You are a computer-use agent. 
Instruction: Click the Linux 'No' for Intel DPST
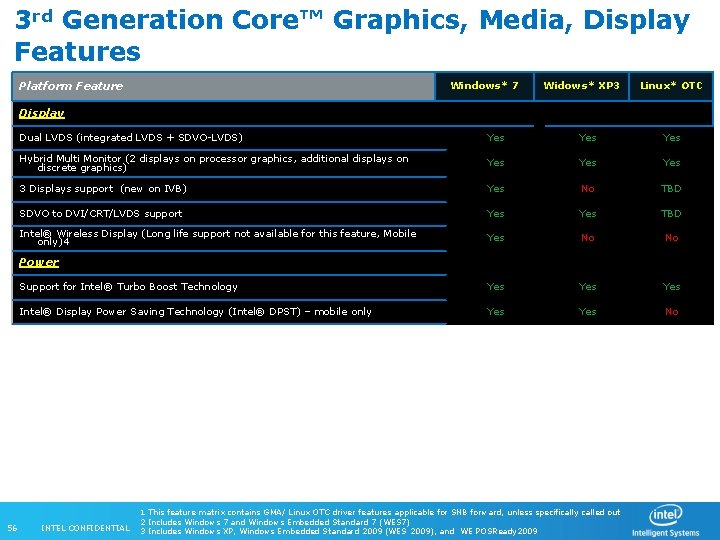[x=672, y=312]
